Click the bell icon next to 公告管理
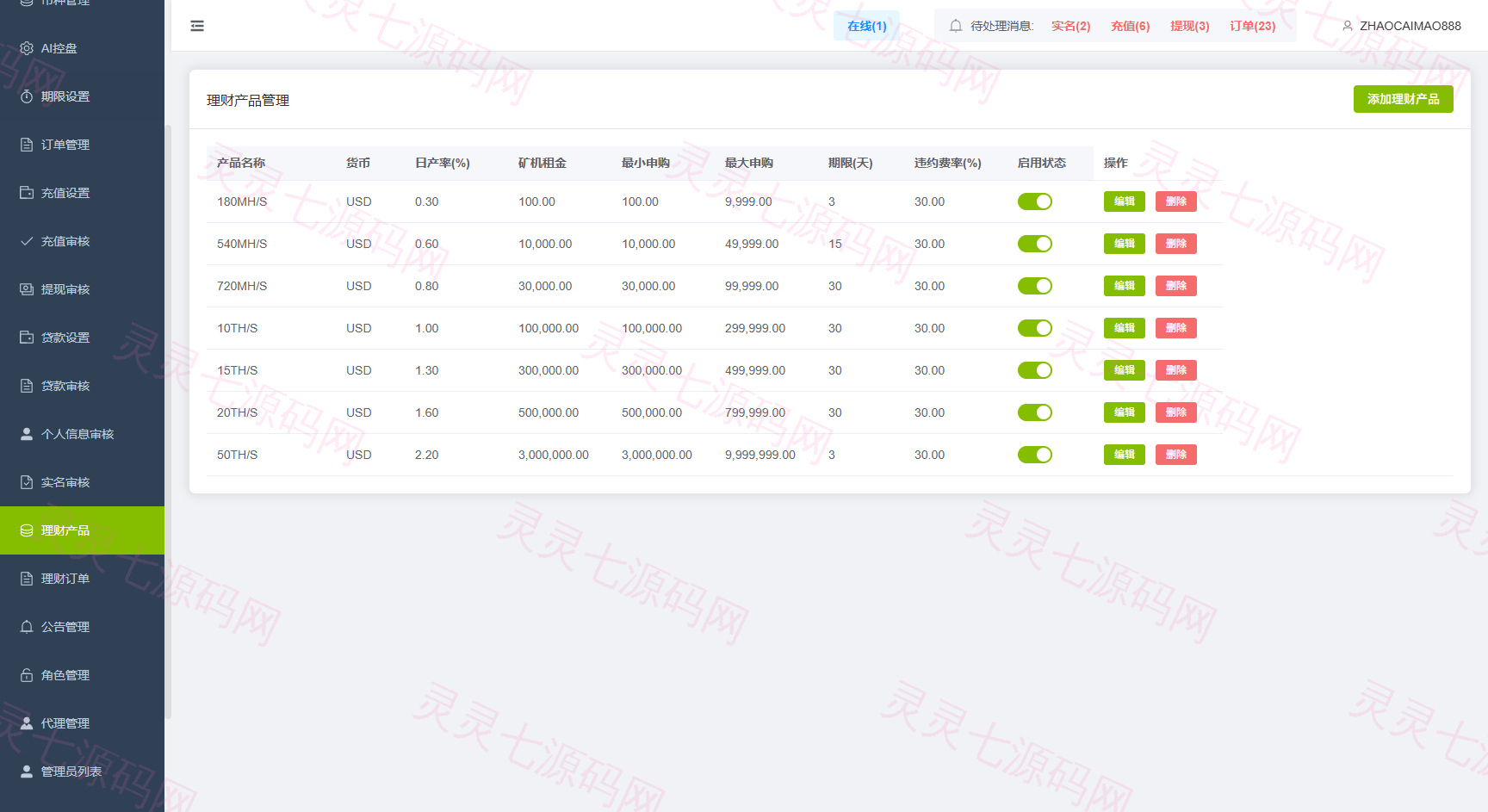Viewport: 1488px width, 812px height. 27,627
